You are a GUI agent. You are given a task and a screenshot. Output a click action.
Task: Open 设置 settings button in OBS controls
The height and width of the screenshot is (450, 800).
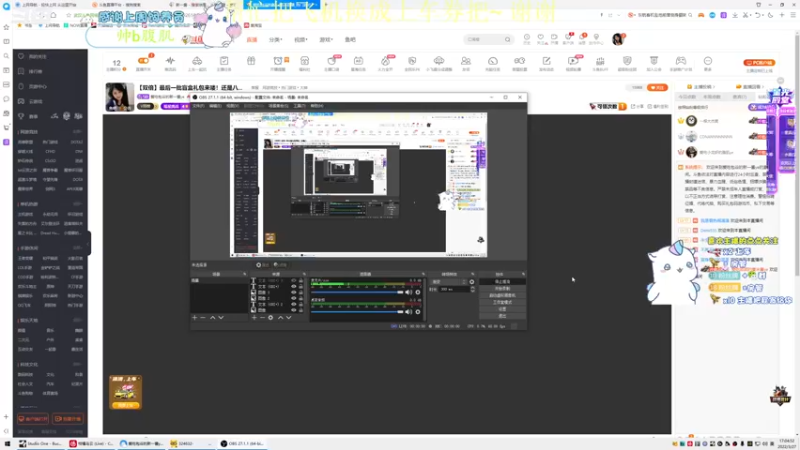point(503,309)
